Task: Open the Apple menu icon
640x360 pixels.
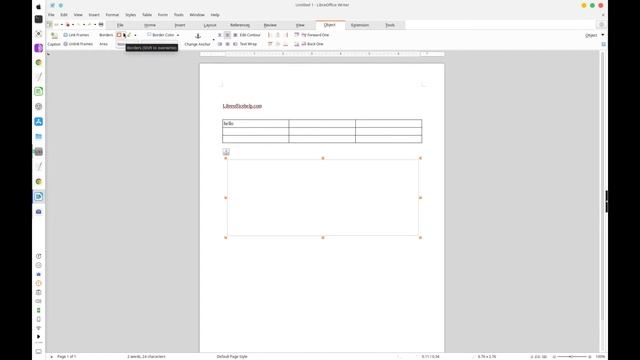Action: 38,7
